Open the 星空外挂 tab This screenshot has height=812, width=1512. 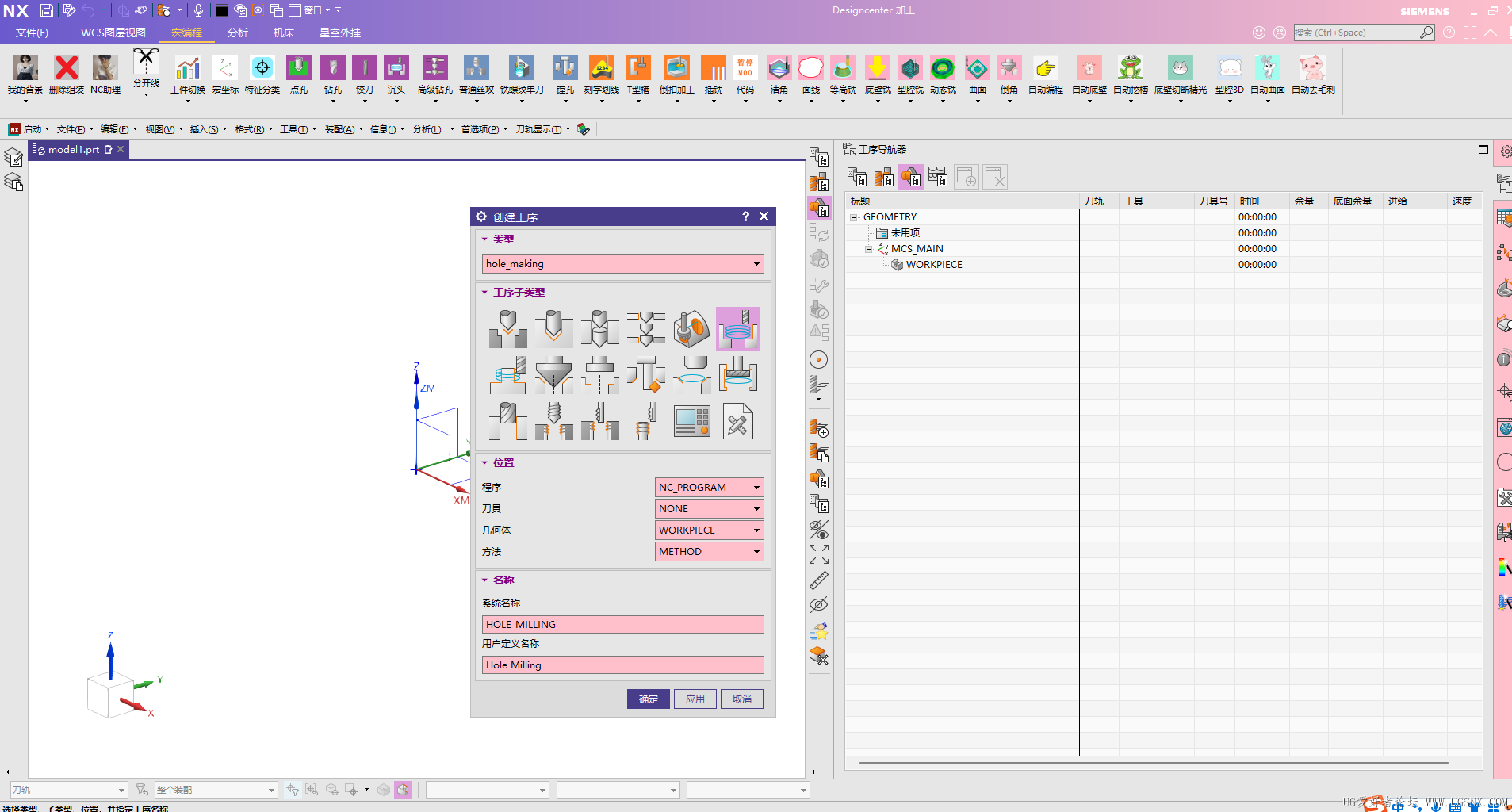340,33
